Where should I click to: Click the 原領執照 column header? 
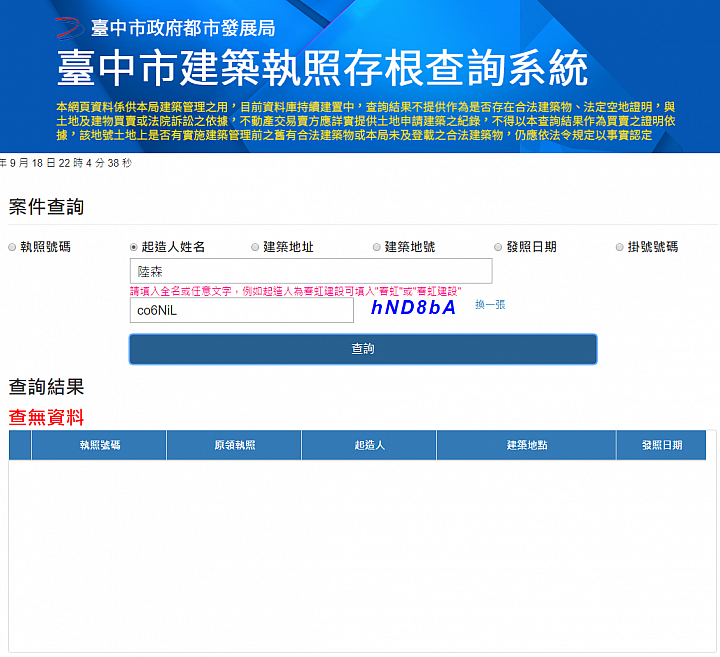234,445
